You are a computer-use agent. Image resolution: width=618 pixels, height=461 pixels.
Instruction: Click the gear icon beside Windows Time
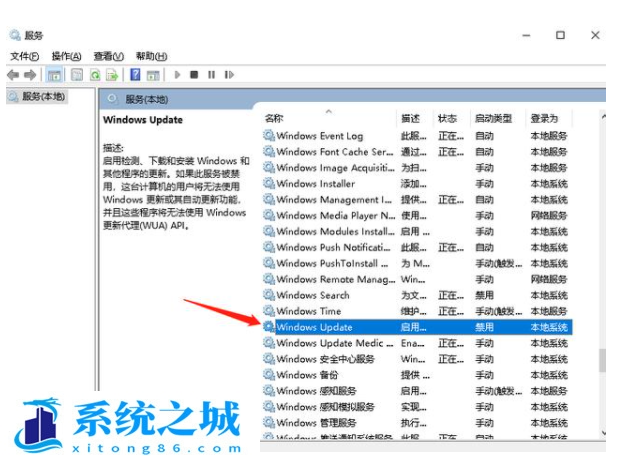pyautogui.click(x=269, y=311)
